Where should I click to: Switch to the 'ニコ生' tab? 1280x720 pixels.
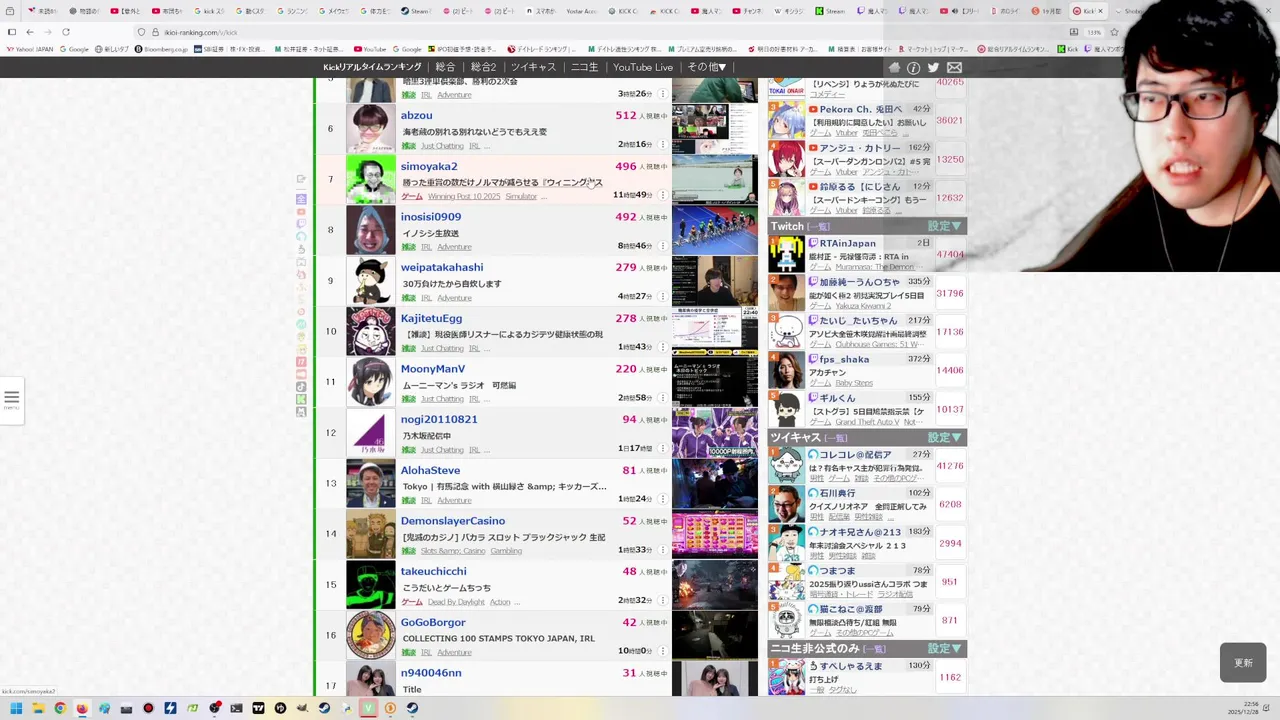[584, 67]
